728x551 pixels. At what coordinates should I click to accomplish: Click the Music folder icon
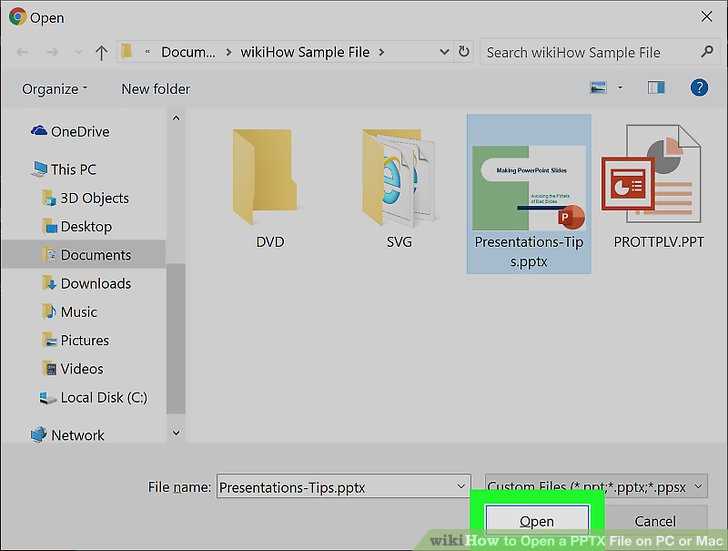49,311
